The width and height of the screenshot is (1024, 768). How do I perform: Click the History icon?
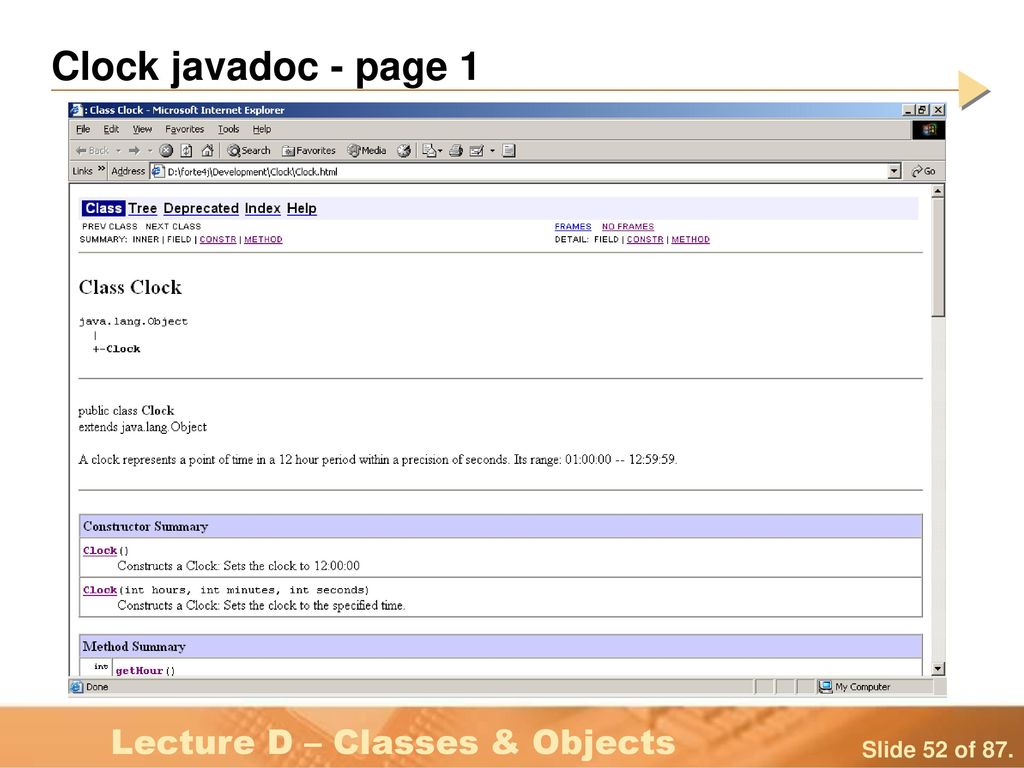(404, 151)
